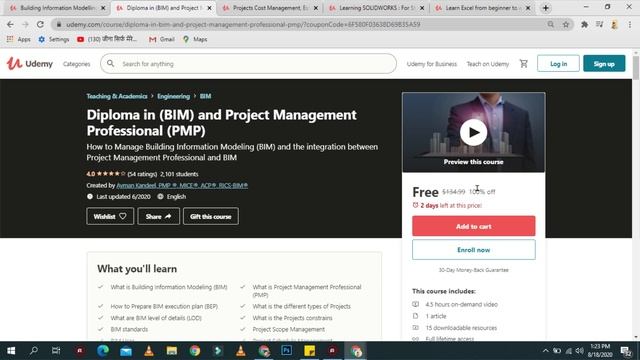Play the course preview video

[473, 132]
